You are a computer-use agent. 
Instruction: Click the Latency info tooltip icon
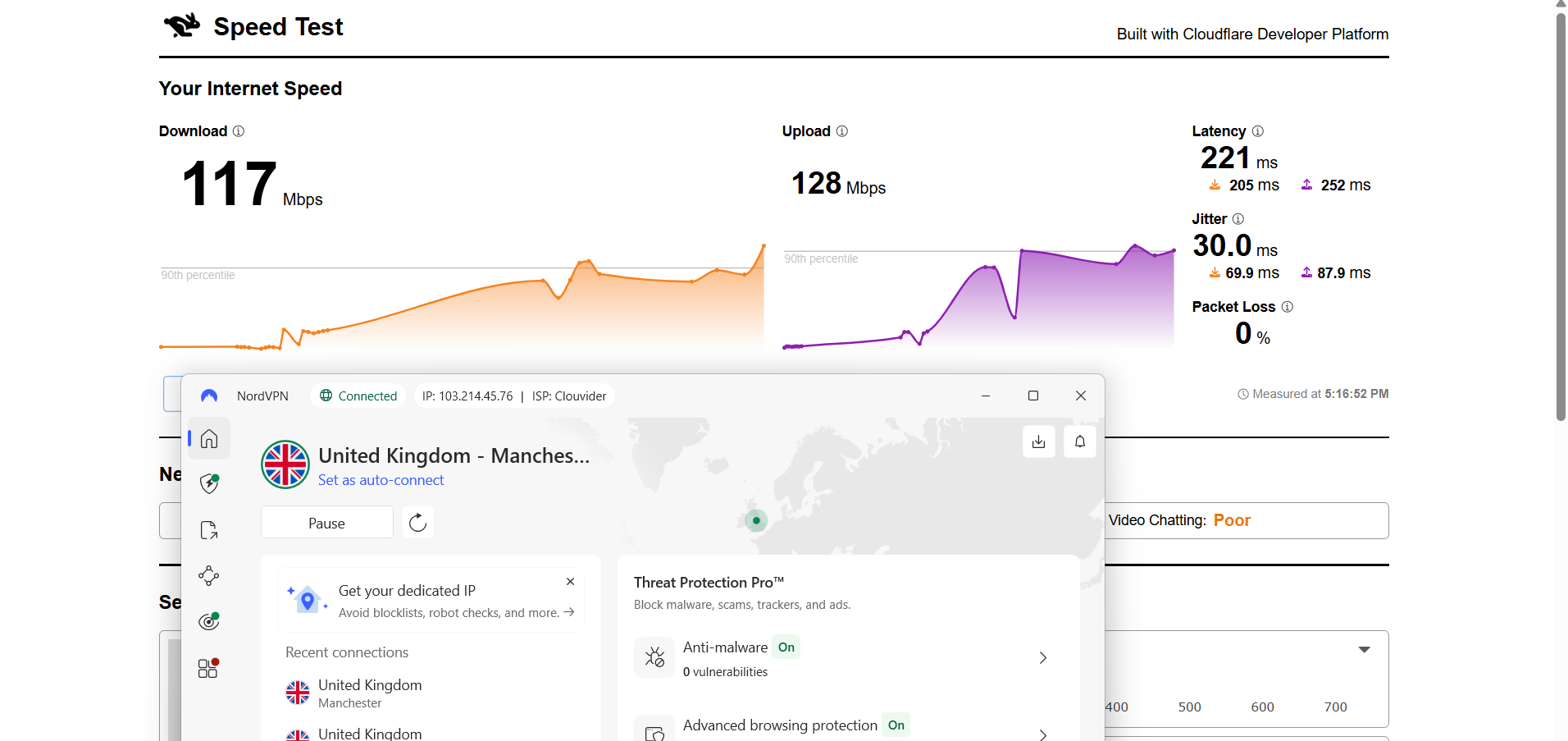(1256, 130)
